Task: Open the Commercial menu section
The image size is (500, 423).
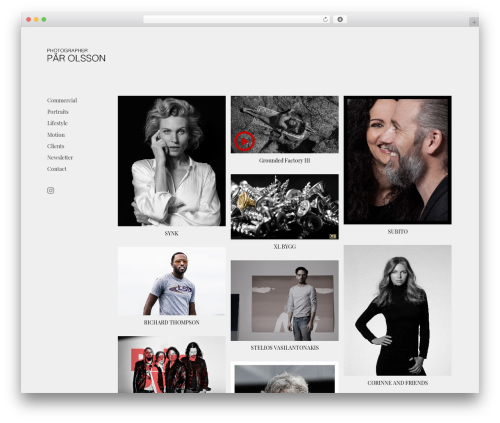Action: [62, 100]
